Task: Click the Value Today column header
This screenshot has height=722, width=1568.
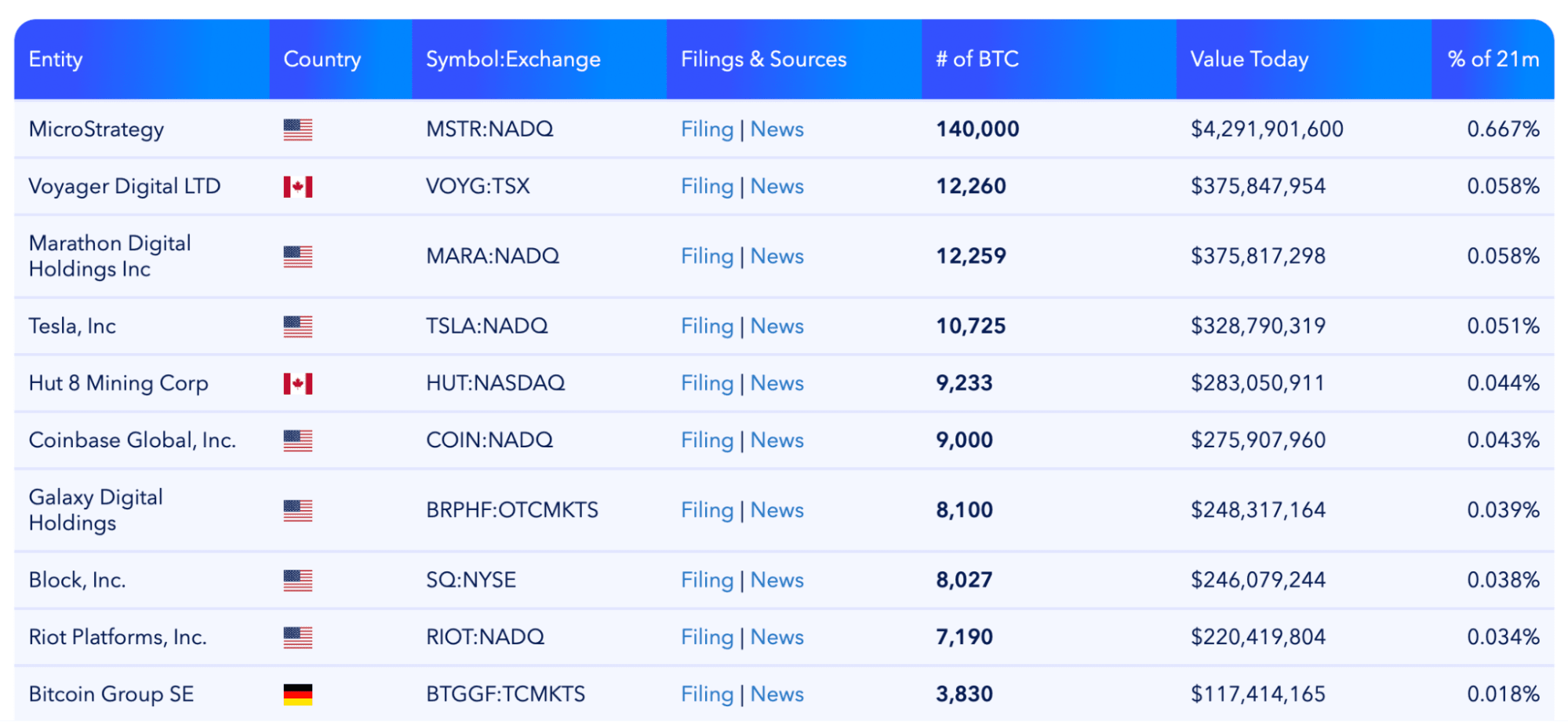Action: pos(1250,60)
